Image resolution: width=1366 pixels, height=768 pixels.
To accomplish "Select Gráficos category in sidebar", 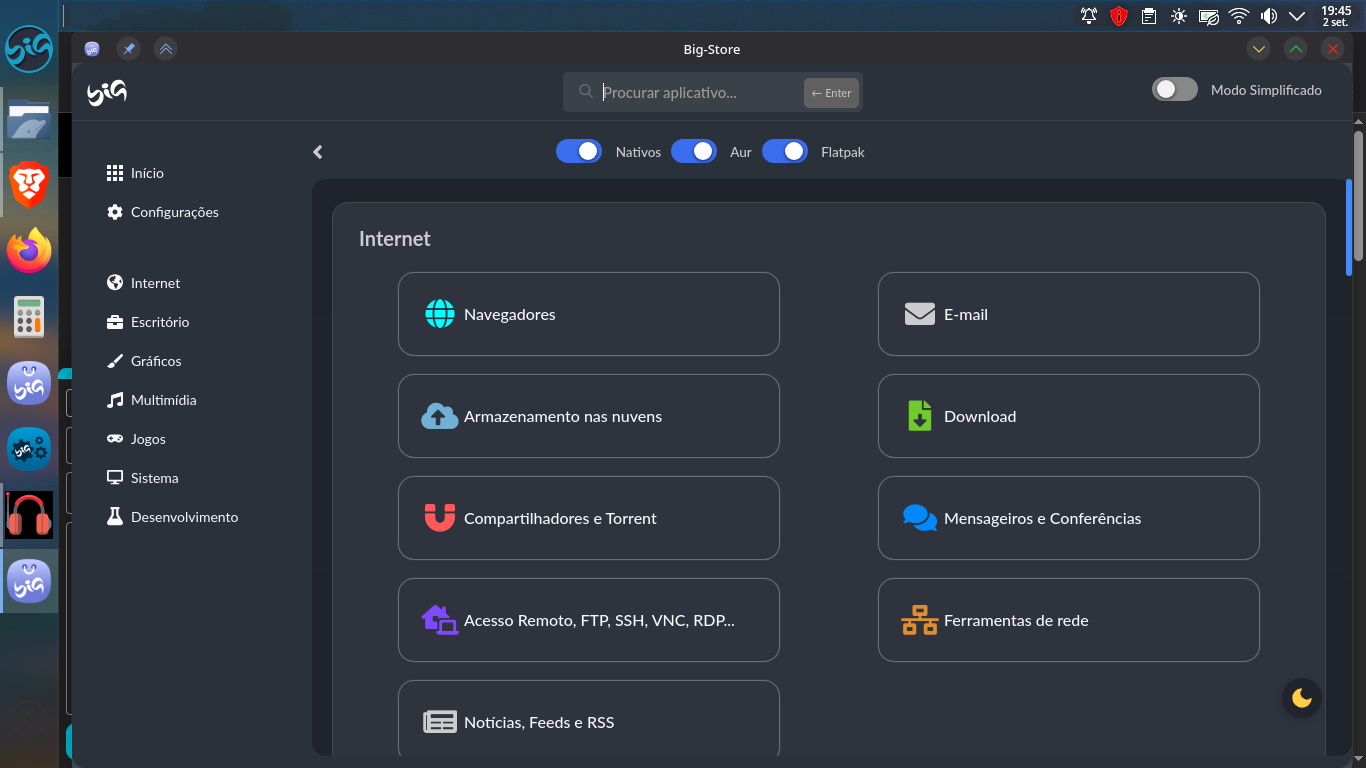I will 143,361.
